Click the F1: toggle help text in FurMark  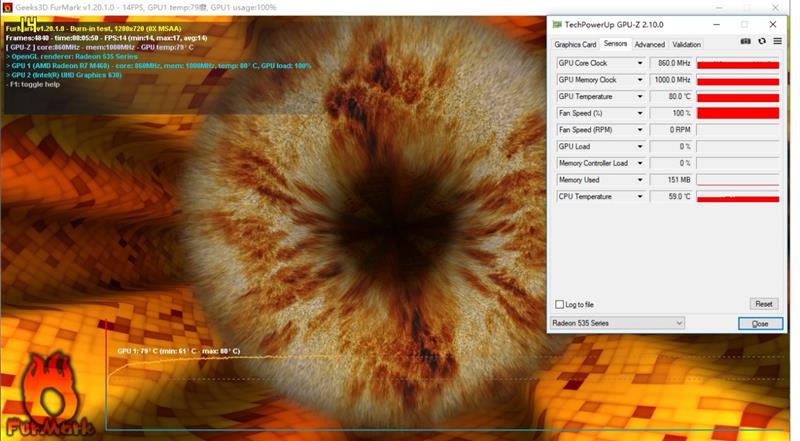(33, 84)
